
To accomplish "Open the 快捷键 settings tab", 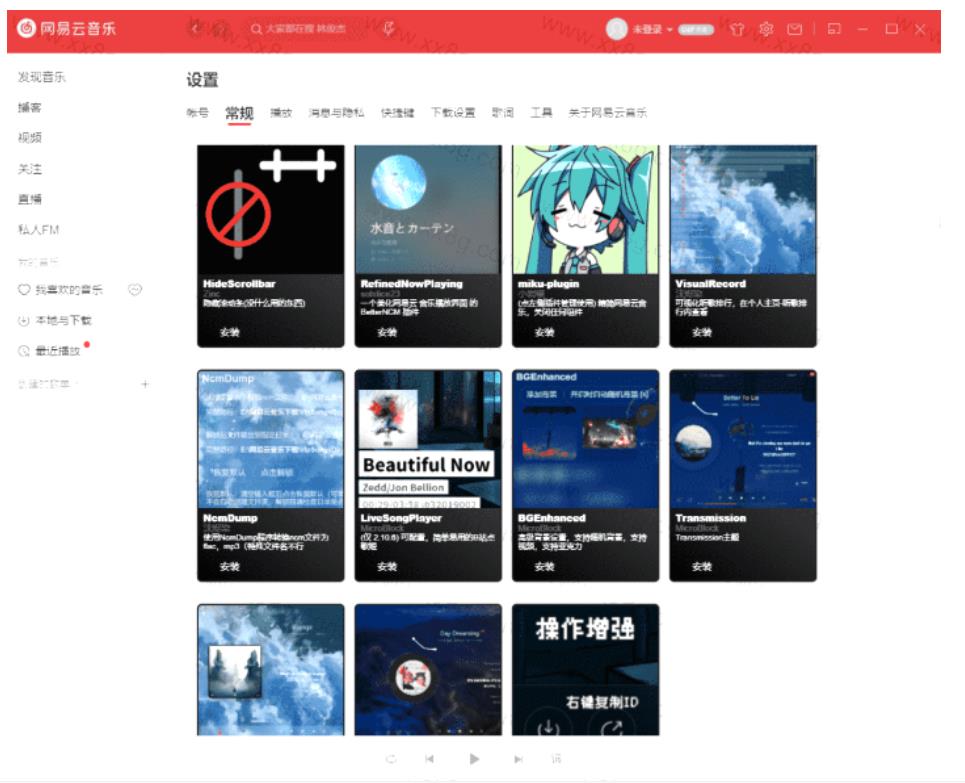I will coord(397,113).
